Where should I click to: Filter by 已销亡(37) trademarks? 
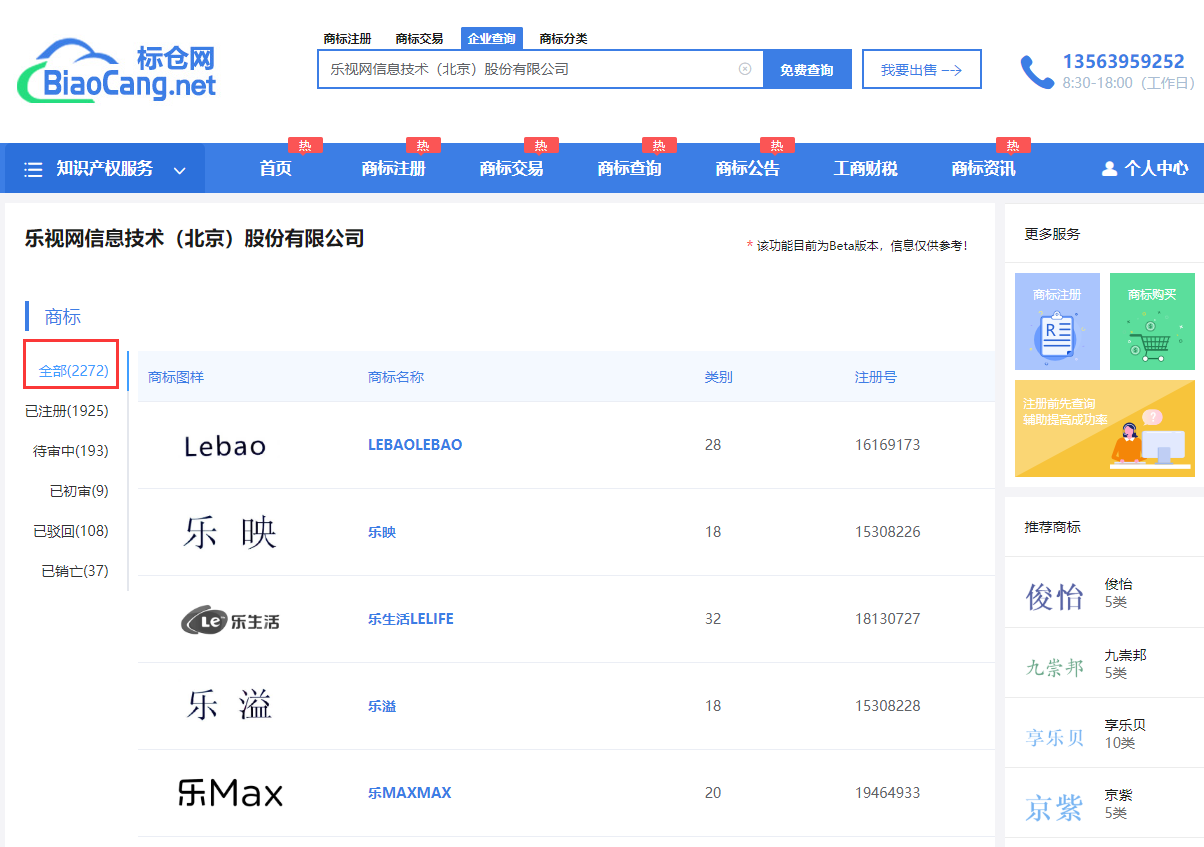pyautogui.click(x=75, y=571)
